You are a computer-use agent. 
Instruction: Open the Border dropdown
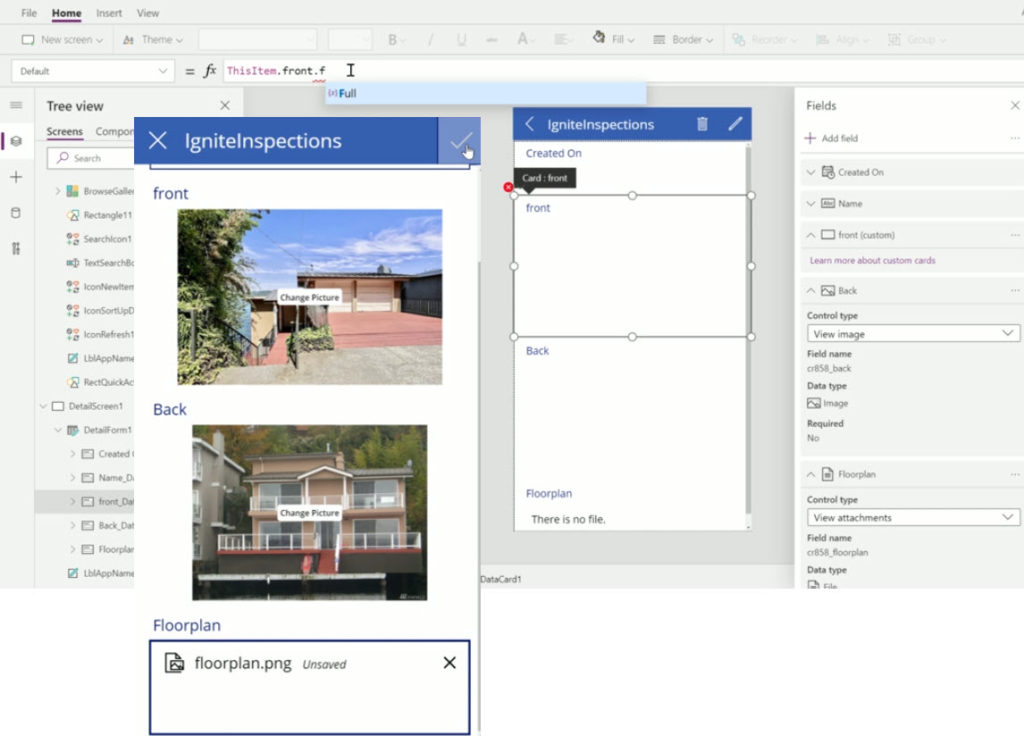683,40
